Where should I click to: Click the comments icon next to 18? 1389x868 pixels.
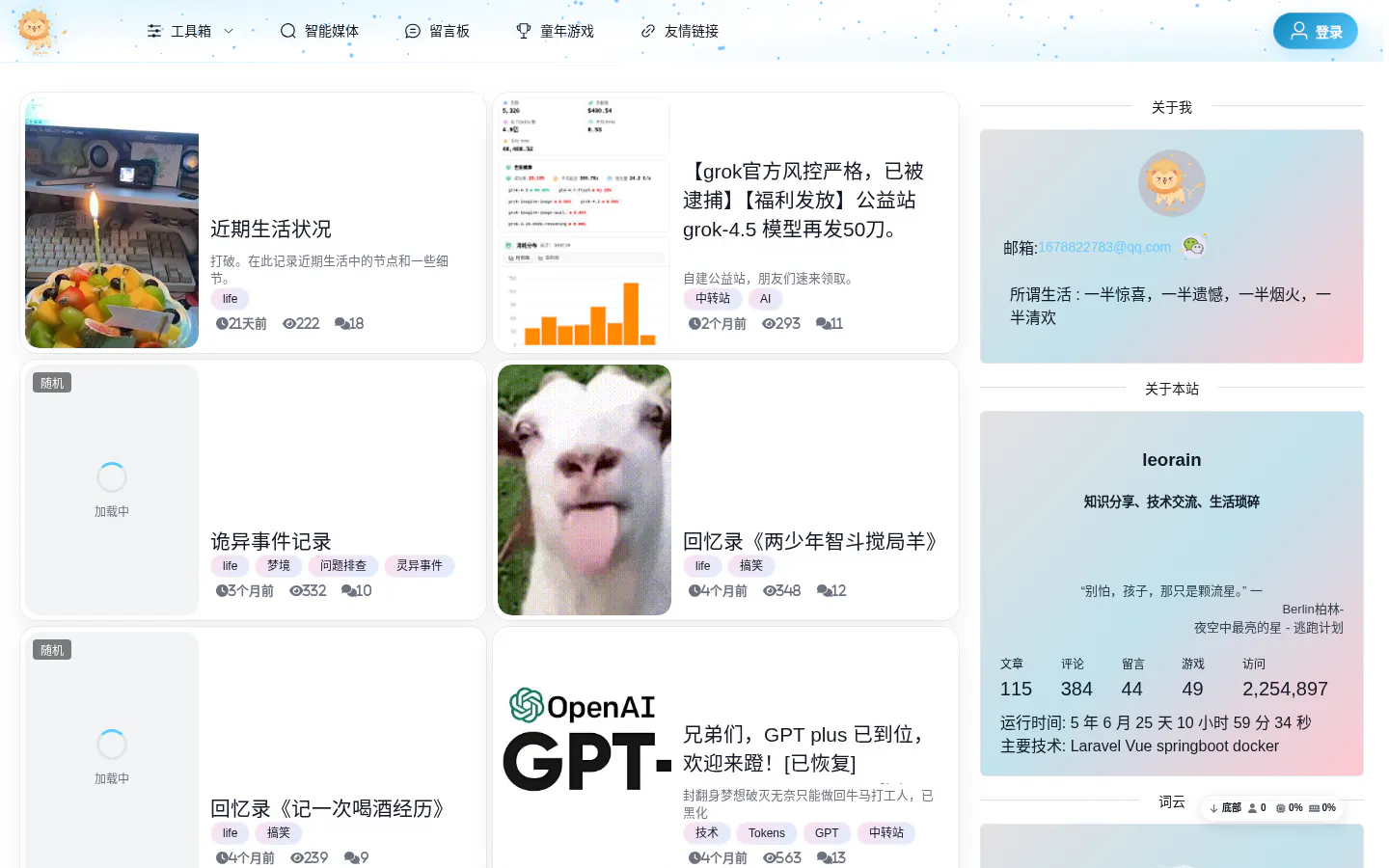point(341,324)
